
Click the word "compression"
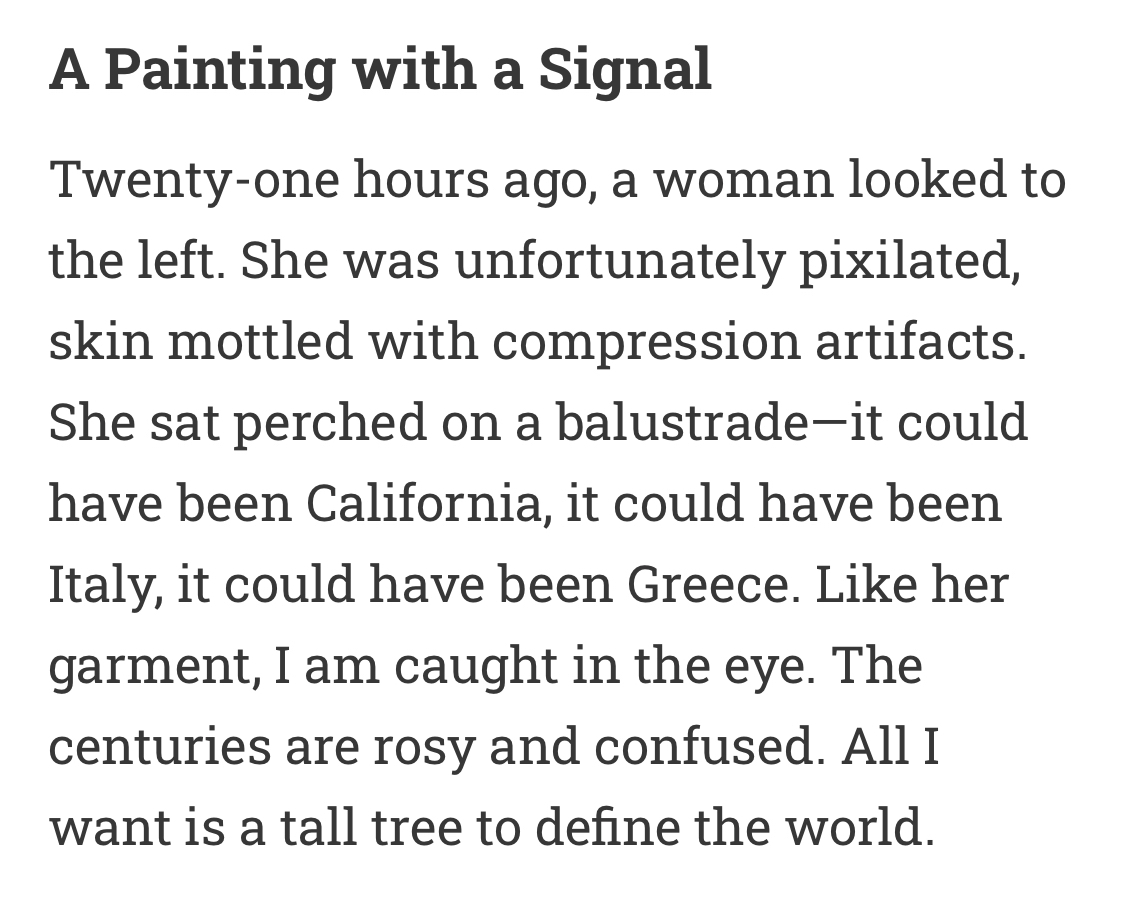pyautogui.click(x=645, y=342)
